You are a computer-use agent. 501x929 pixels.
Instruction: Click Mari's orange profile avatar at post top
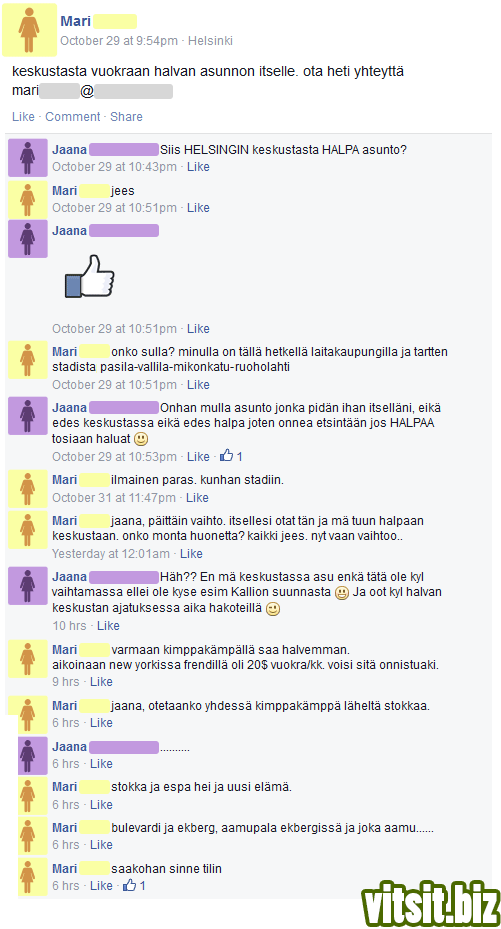pos(29,30)
